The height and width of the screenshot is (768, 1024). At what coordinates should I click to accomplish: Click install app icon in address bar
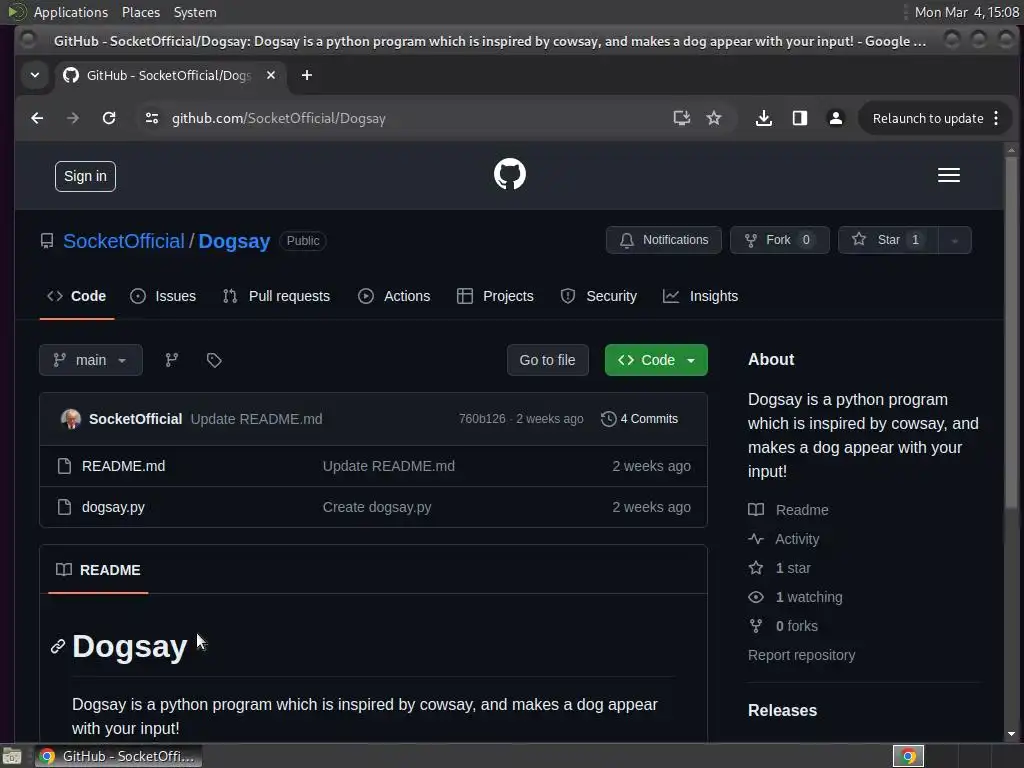click(x=681, y=118)
